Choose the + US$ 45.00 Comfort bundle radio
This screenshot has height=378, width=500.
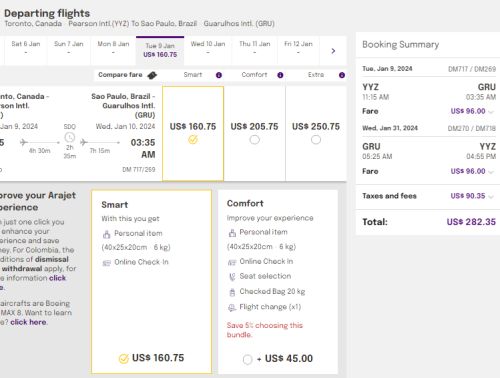(247, 359)
